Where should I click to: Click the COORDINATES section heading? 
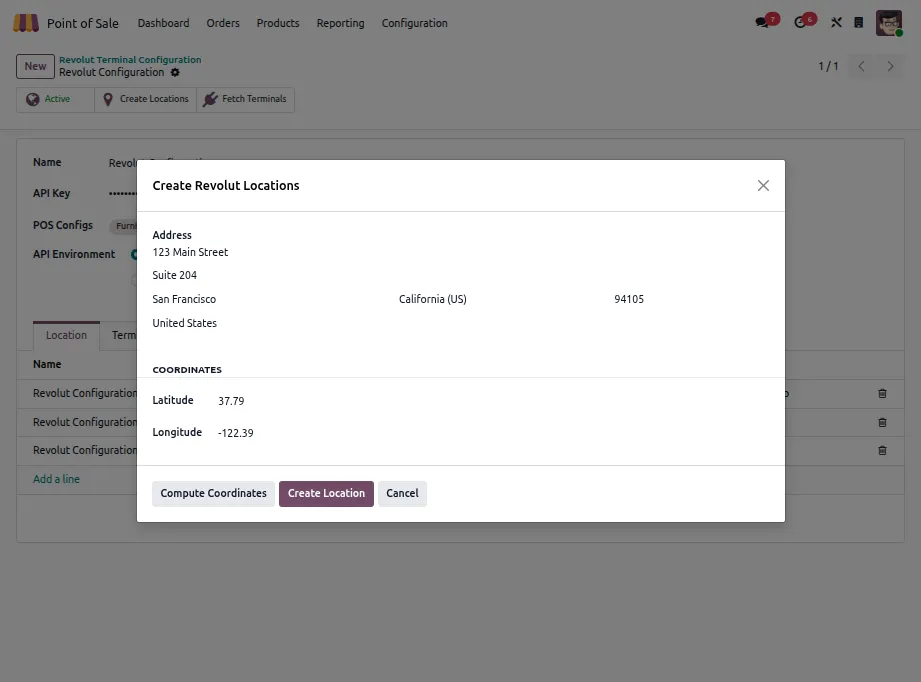coord(187,369)
